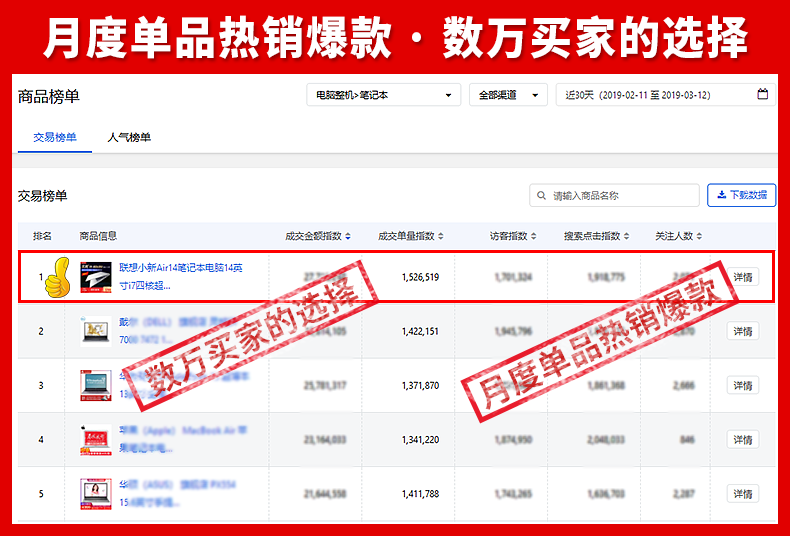The image size is (790, 536).
Task: Sort by 成交单量指数 column
Action: point(411,236)
